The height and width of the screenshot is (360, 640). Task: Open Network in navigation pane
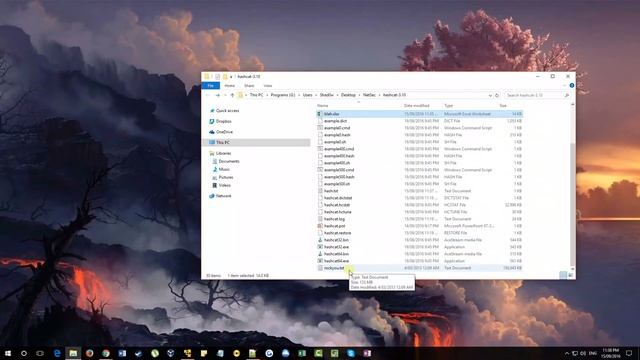(x=220, y=196)
